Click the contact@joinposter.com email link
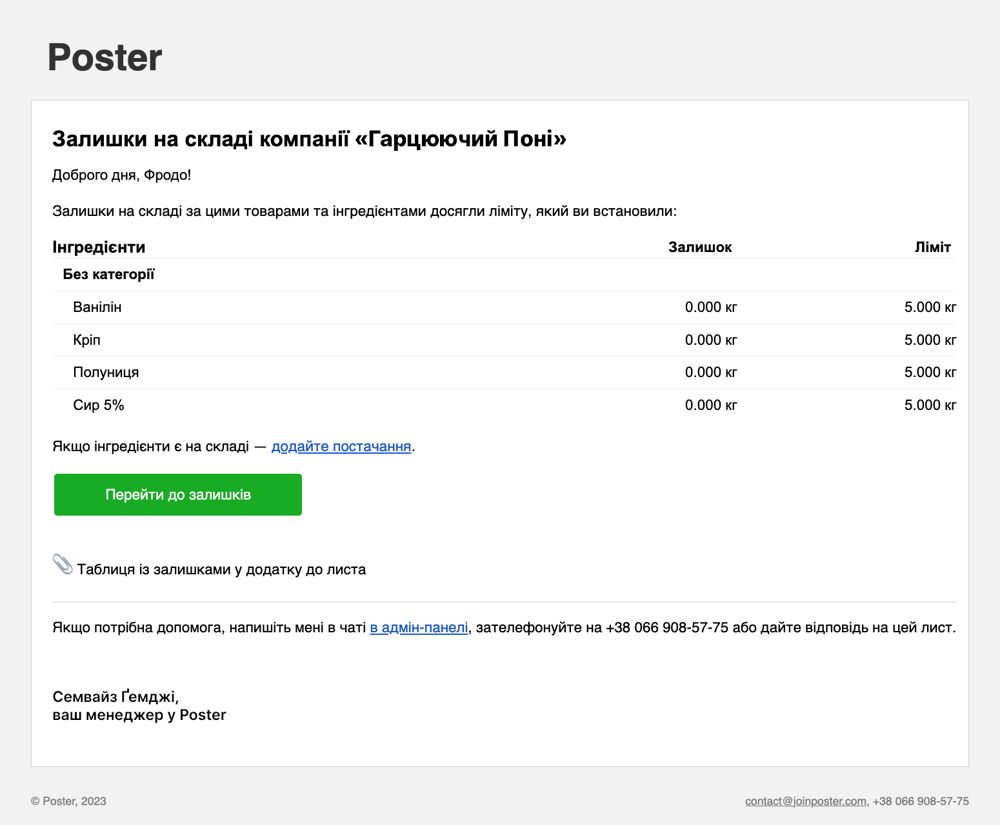The width and height of the screenshot is (1000, 825). (x=805, y=801)
